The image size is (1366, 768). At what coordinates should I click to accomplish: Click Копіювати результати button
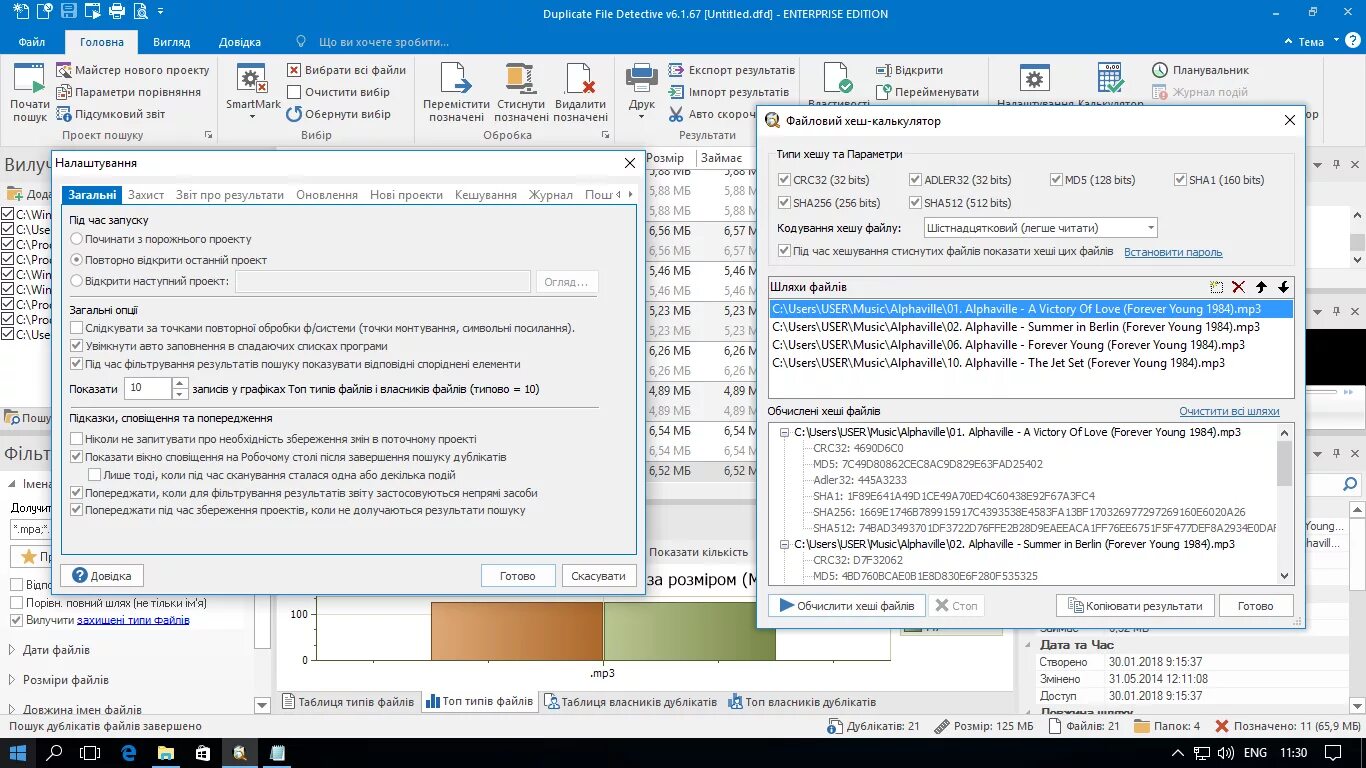1135,605
